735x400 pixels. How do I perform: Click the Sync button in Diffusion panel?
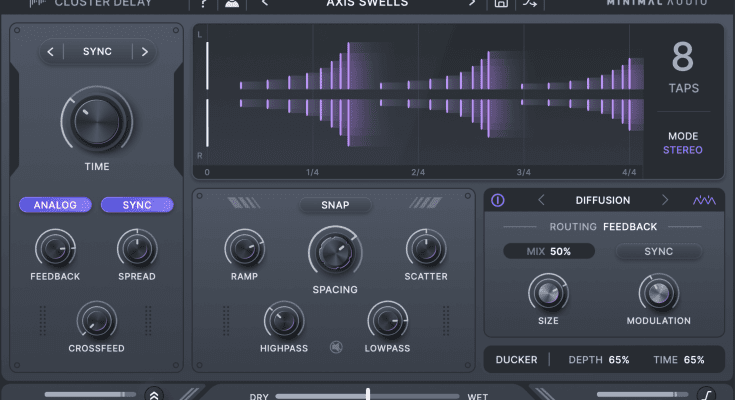(x=658, y=252)
